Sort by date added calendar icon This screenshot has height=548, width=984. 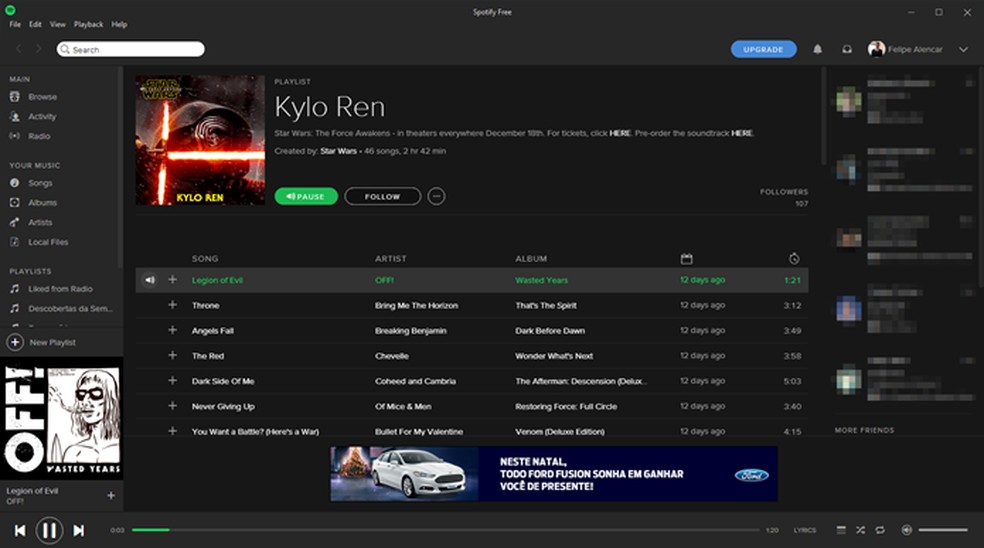click(687, 259)
